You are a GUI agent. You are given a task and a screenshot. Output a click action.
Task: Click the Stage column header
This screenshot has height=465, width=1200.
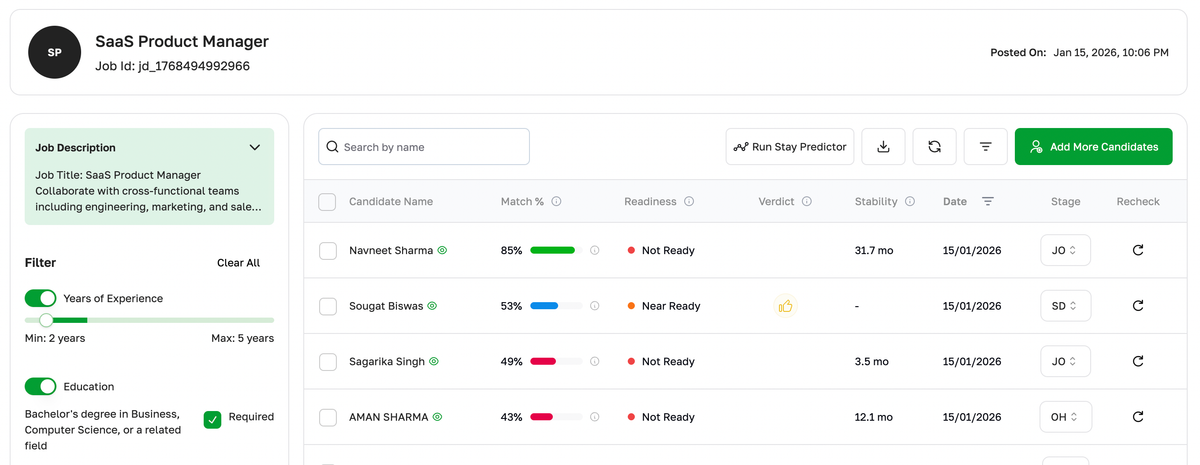click(x=1065, y=201)
